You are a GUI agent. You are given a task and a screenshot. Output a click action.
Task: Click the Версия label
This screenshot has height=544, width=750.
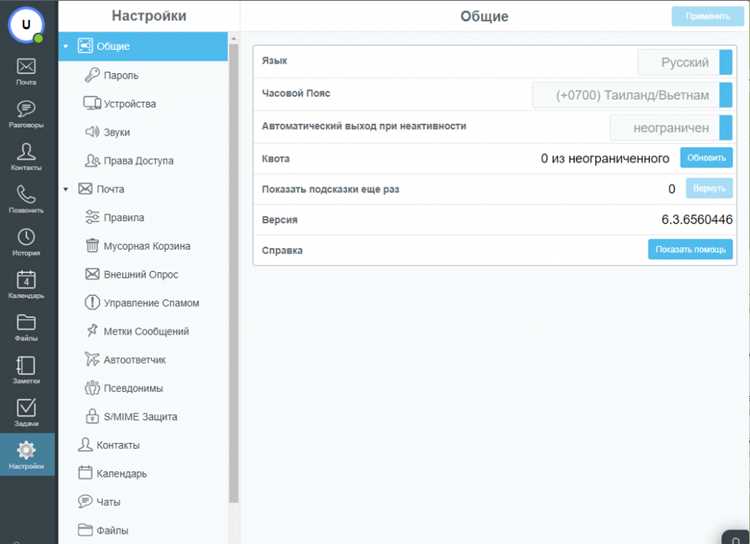[279, 220]
